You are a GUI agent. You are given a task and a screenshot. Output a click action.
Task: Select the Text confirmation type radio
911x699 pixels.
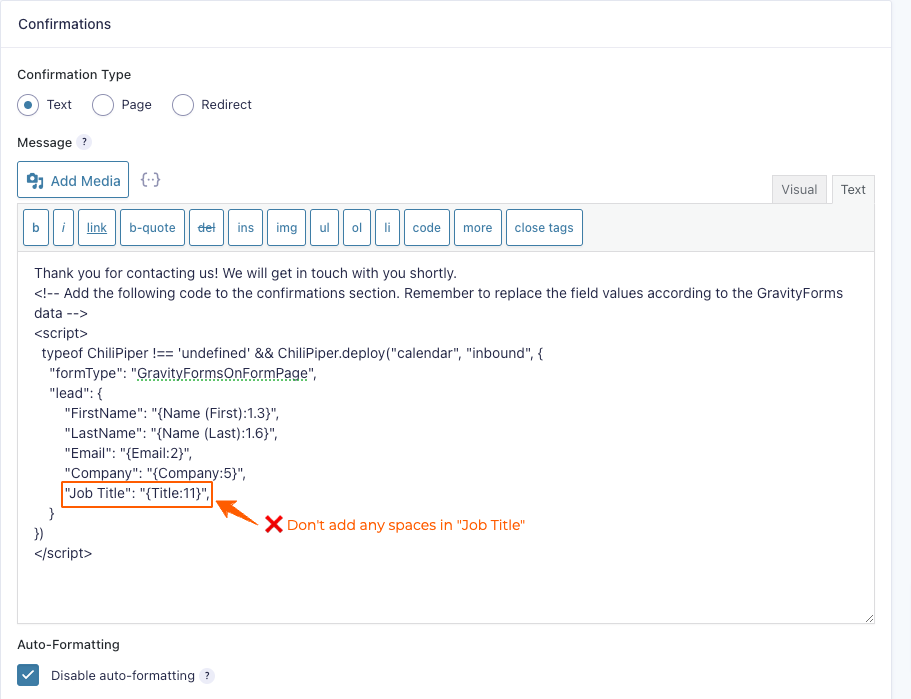[x=28, y=105]
